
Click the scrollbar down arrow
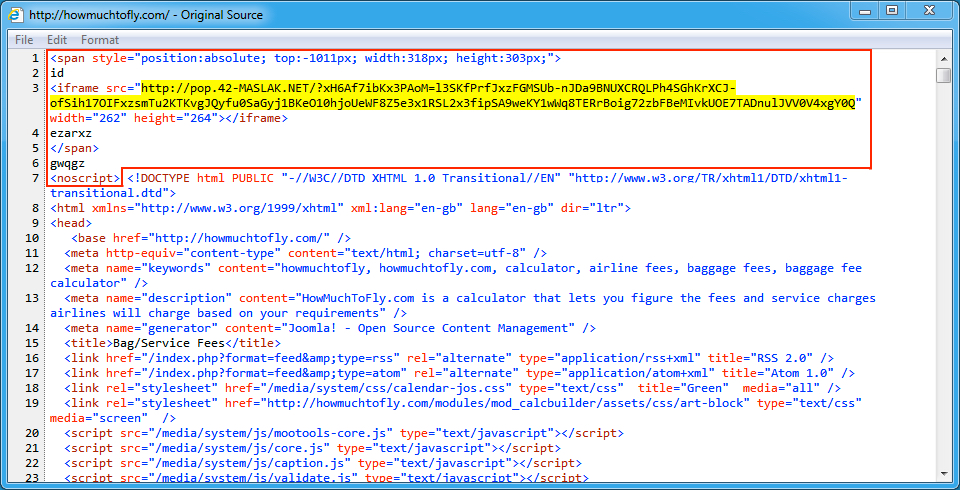tap(943, 473)
